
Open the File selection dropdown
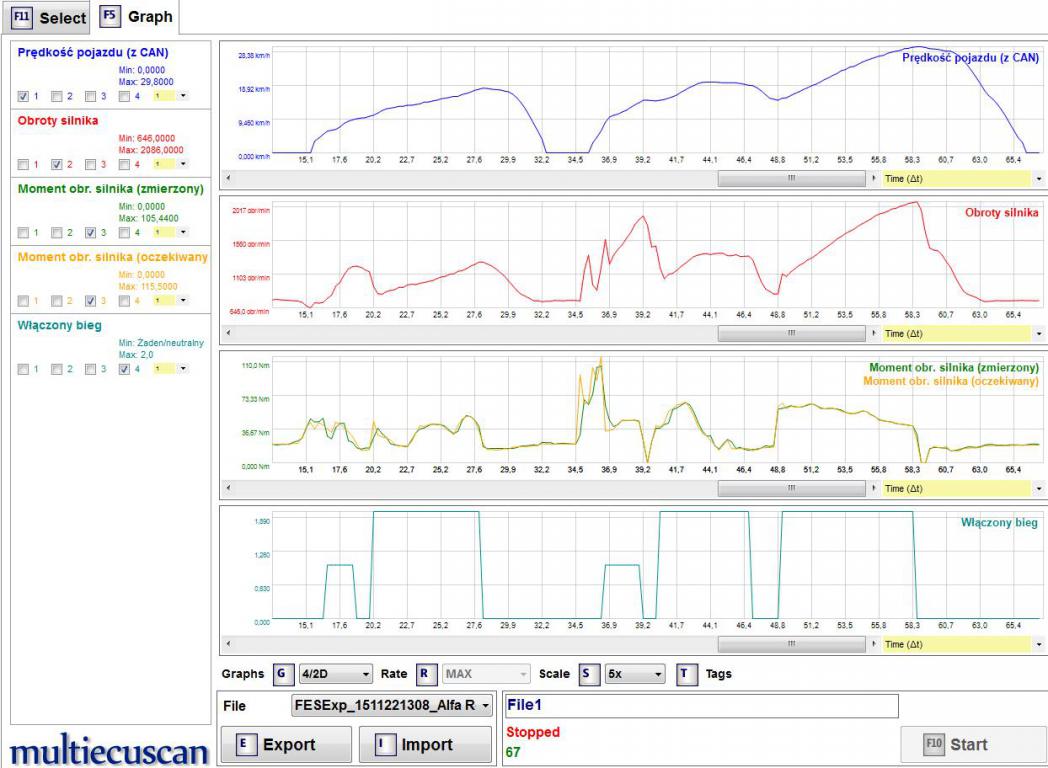(392, 707)
